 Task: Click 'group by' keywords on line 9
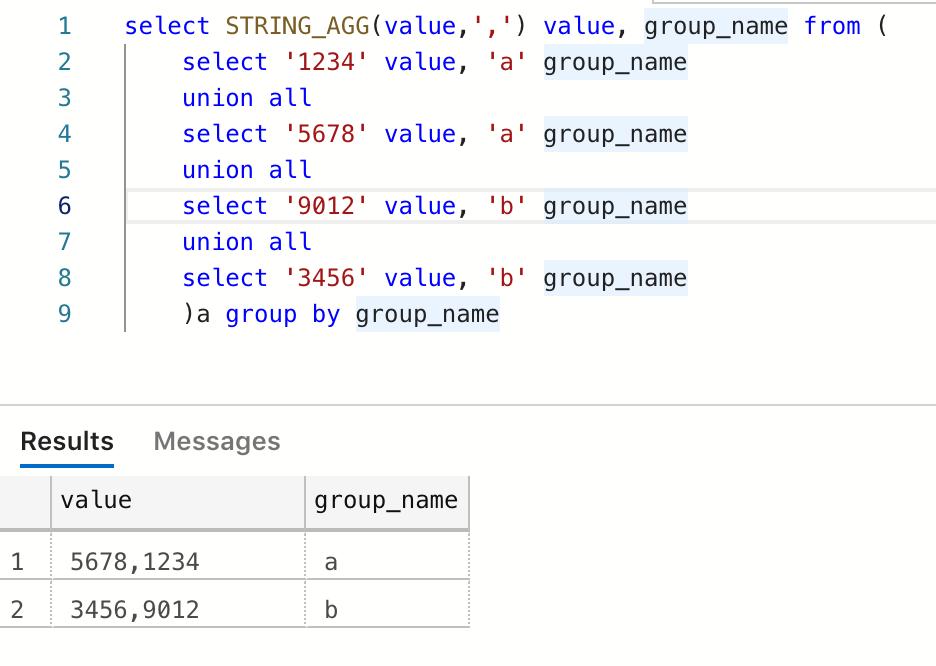(282, 314)
